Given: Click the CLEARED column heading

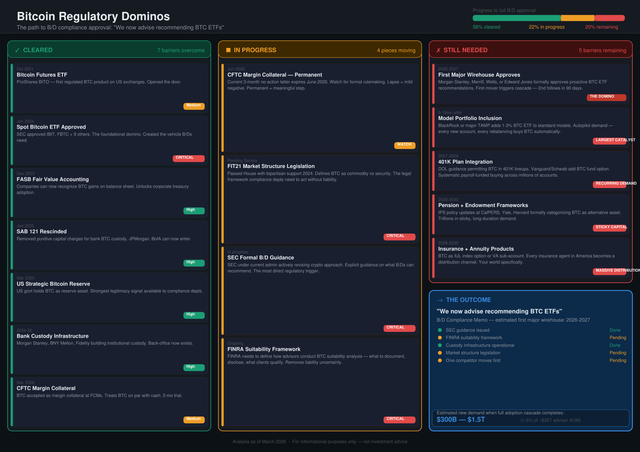Looking at the screenshot, I should click(x=38, y=50).
